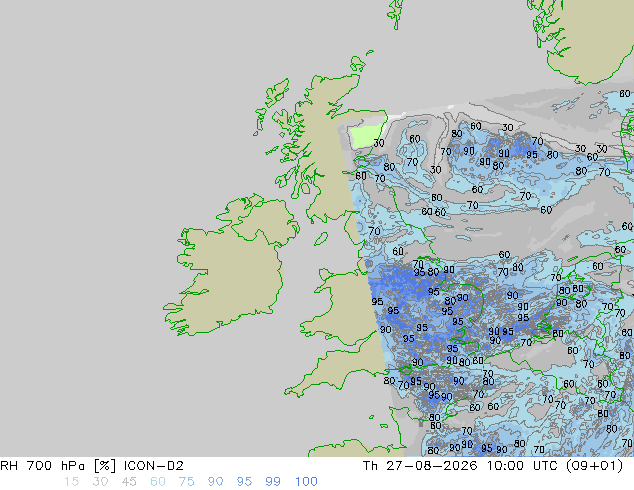634x490 pixels.
Task: Select the legend value 30 in color scale
Action: pos(100,482)
